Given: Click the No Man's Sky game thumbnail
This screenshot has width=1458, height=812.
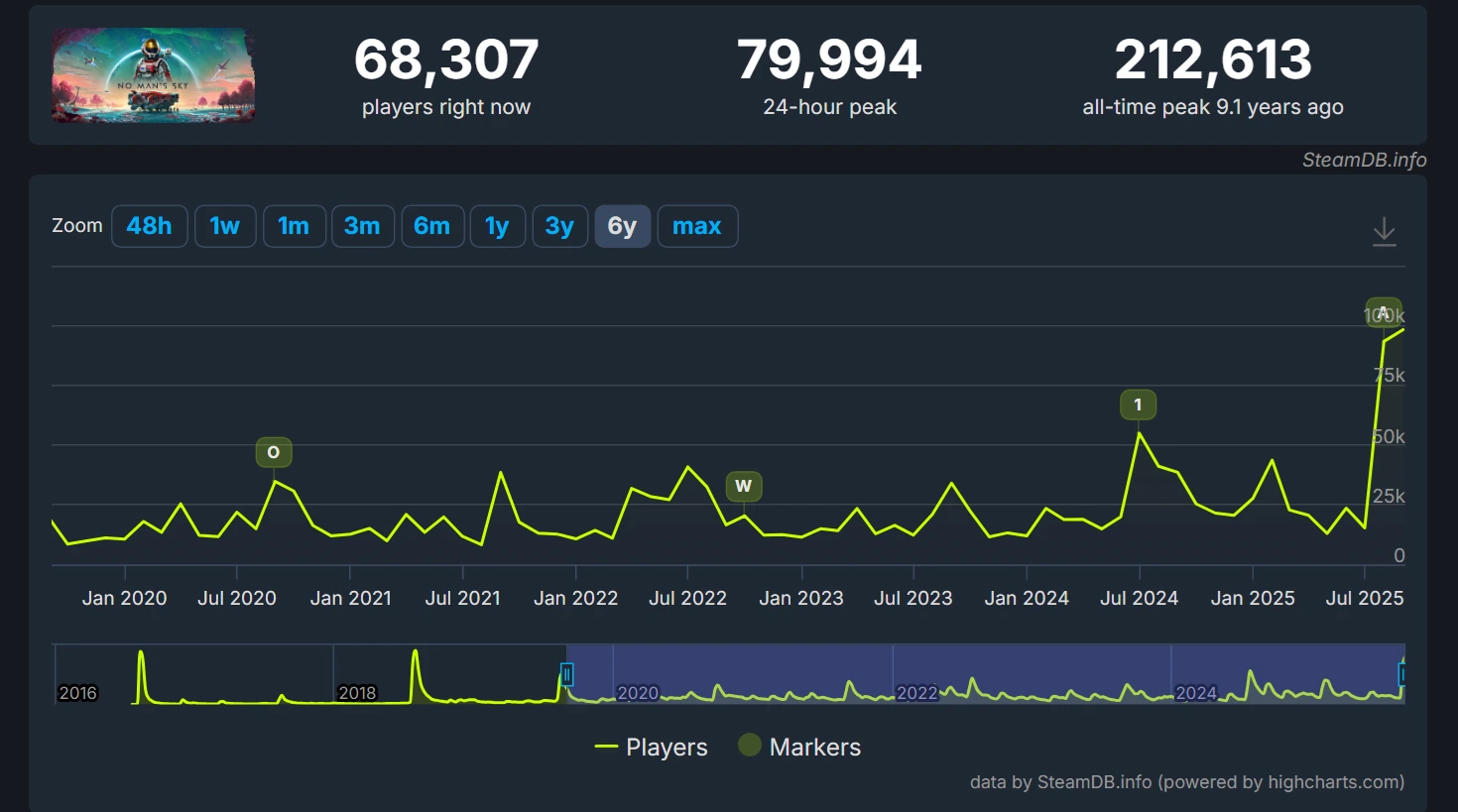Looking at the screenshot, I should 154,75.
